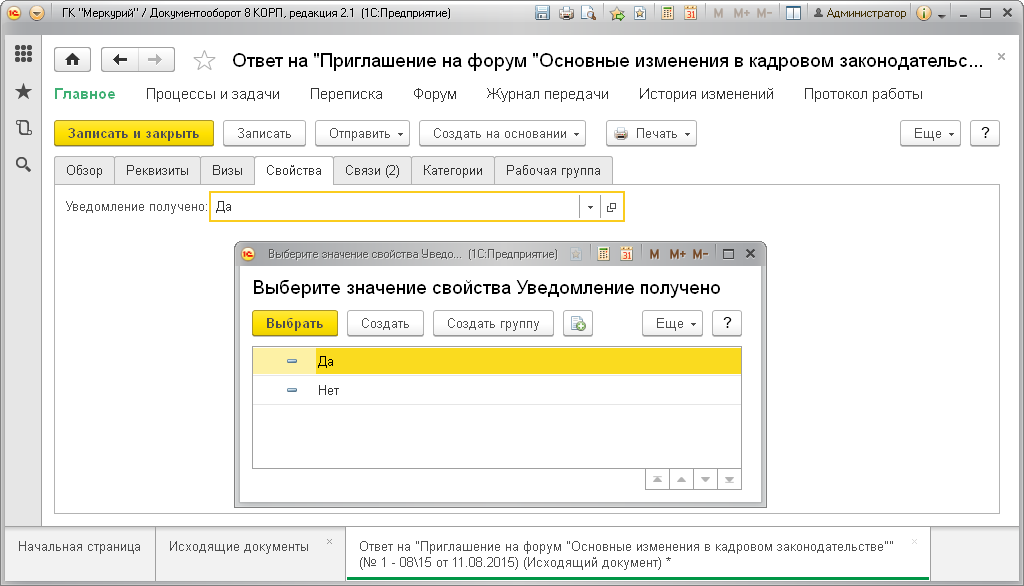Switch to Визы tab
Viewport: 1024px width, 586px height.
(x=227, y=171)
